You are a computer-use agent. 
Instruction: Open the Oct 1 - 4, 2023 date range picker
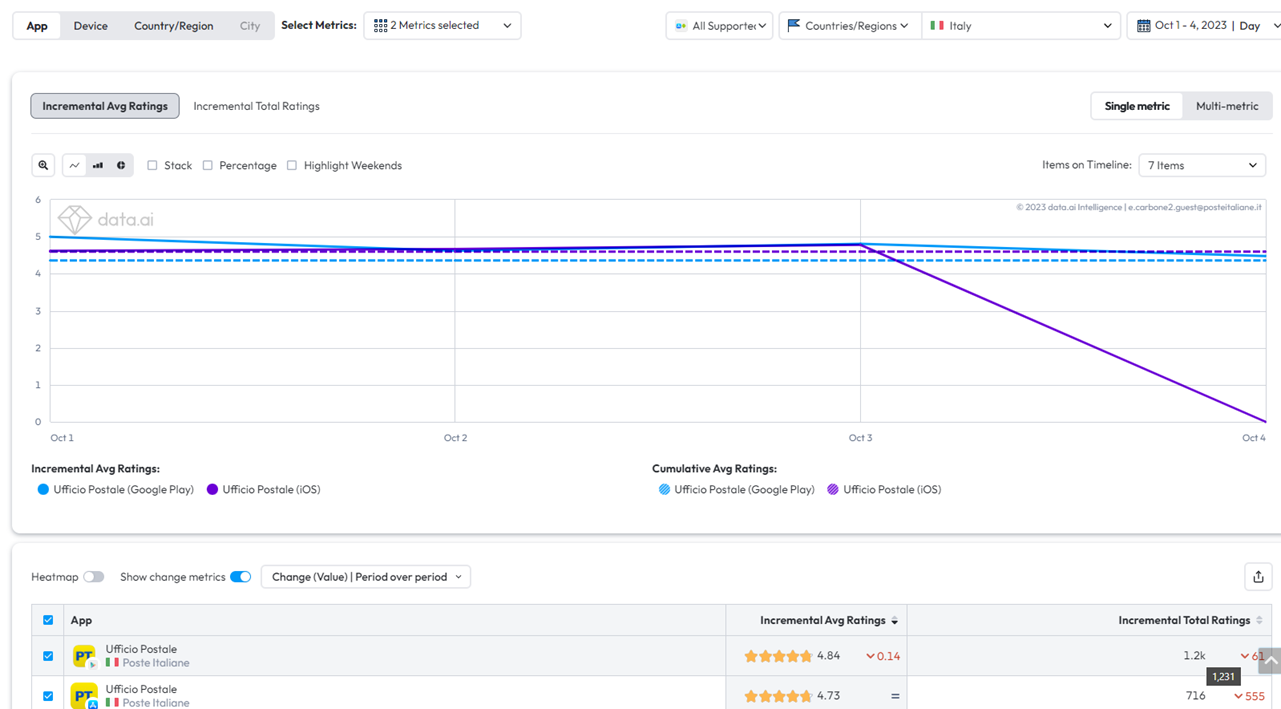[1204, 26]
